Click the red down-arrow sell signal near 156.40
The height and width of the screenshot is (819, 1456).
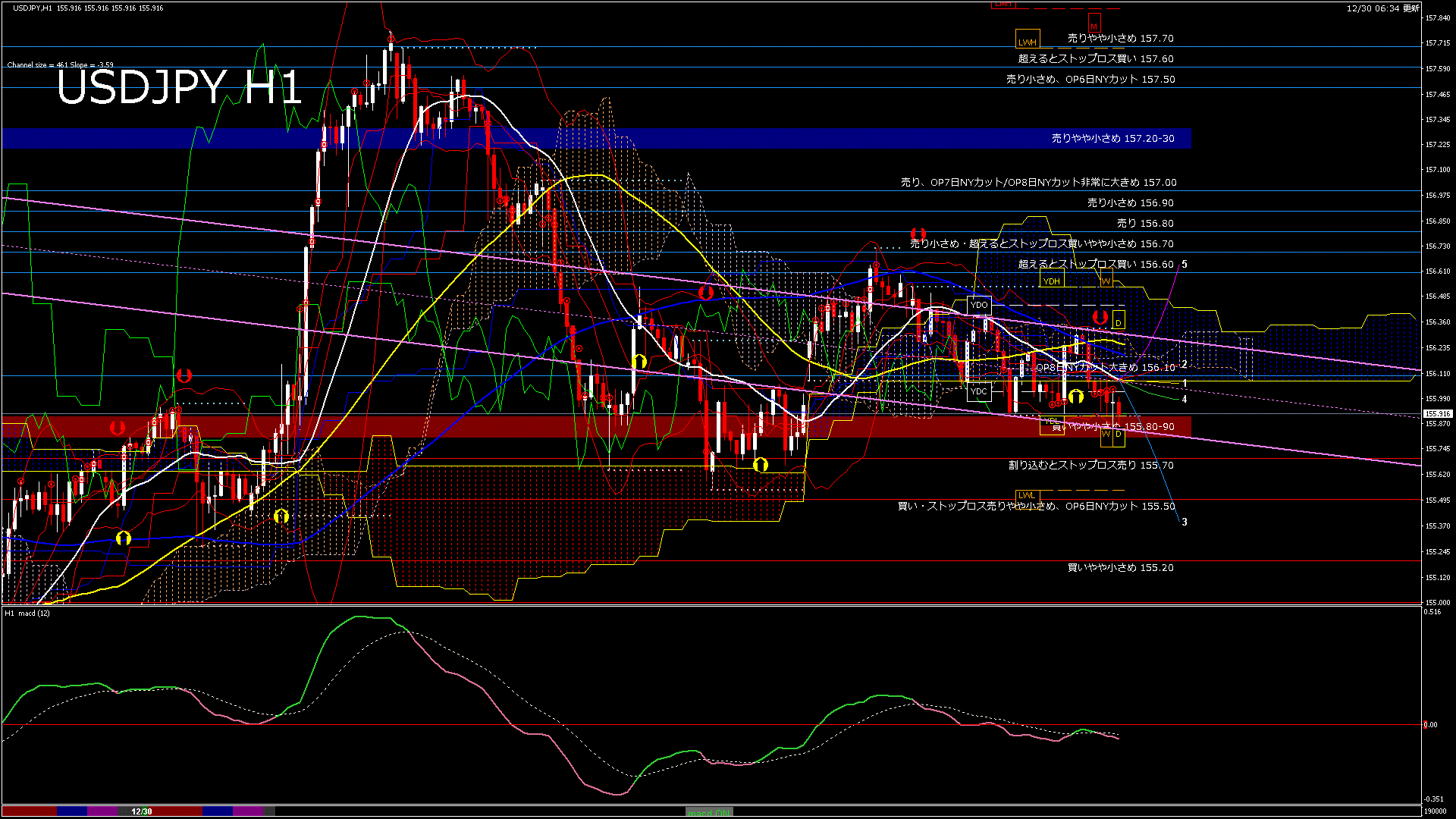[1100, 318]
